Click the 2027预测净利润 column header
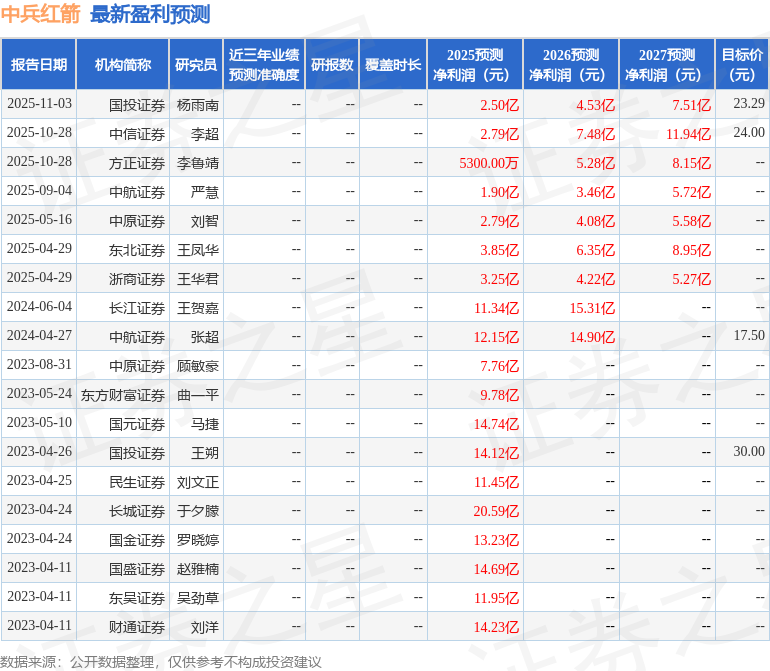The width and height of the screenshot is (770, 671). coord(667,64)
